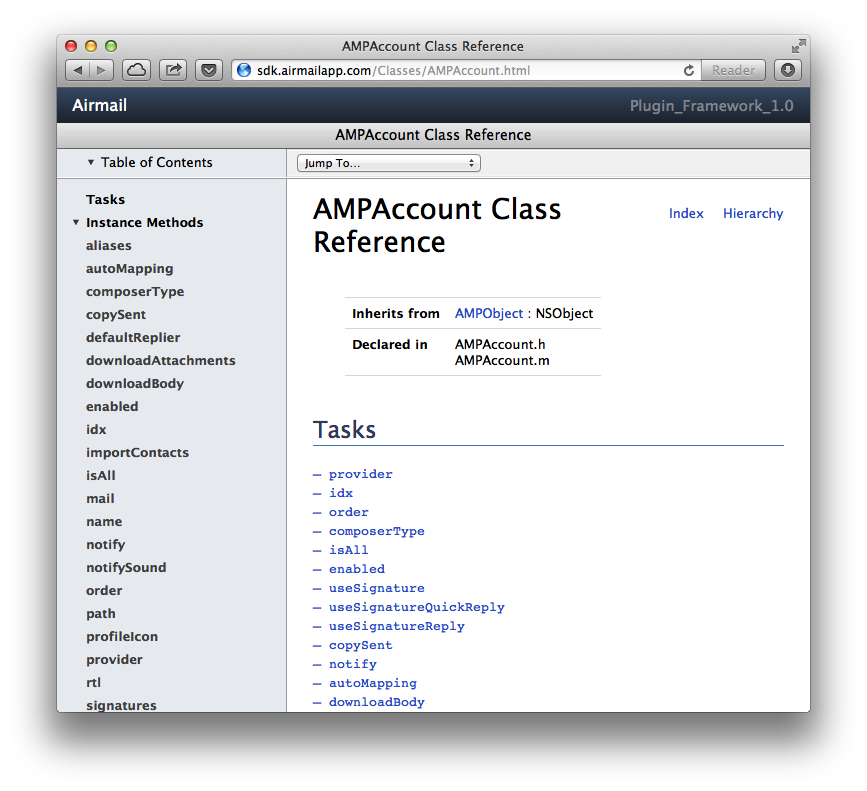Reload the page with refresh icon
Image resolution: width=867 pixels, height=791 pixels.
click(689, 70)
